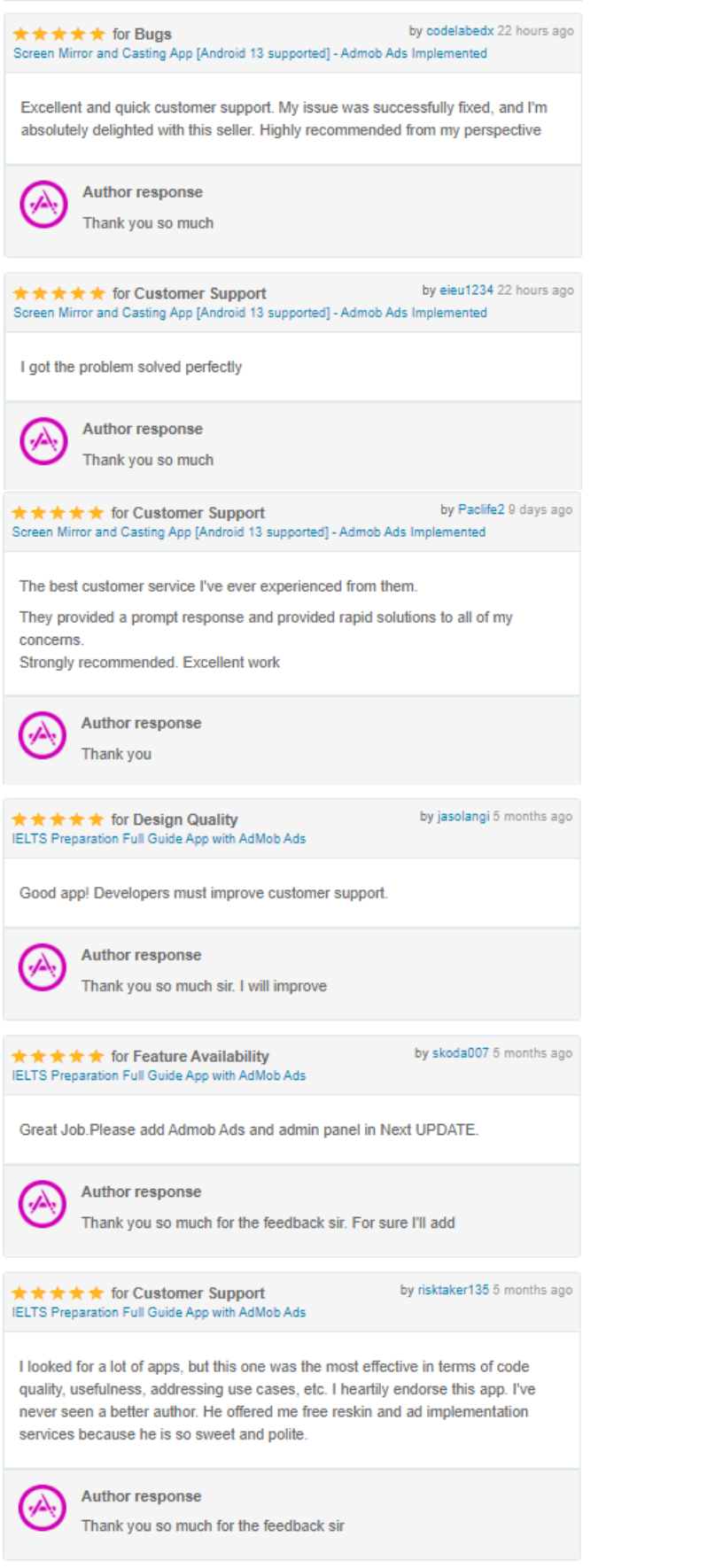Open IELTS Preparation app link in Design Quality review
This screenshot has height=1568, width=707.
159,839
